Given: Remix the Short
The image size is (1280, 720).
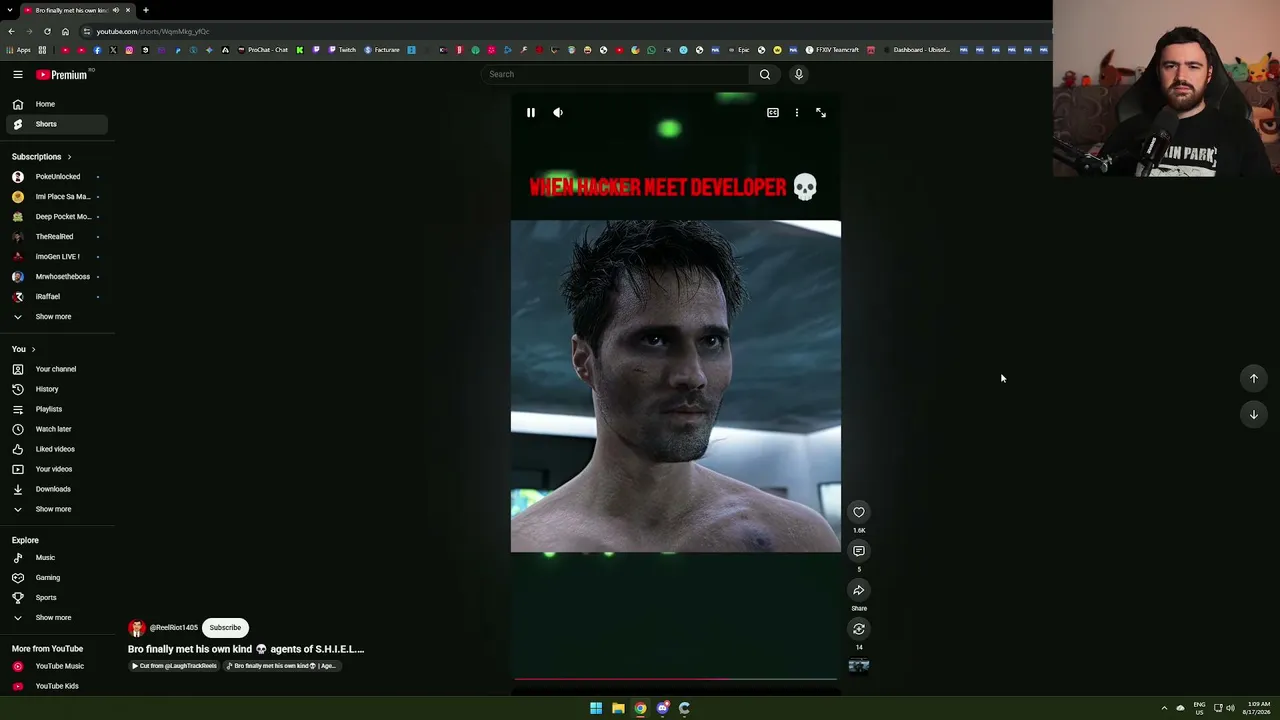Looking at the screenshot, I should (859, 629).
